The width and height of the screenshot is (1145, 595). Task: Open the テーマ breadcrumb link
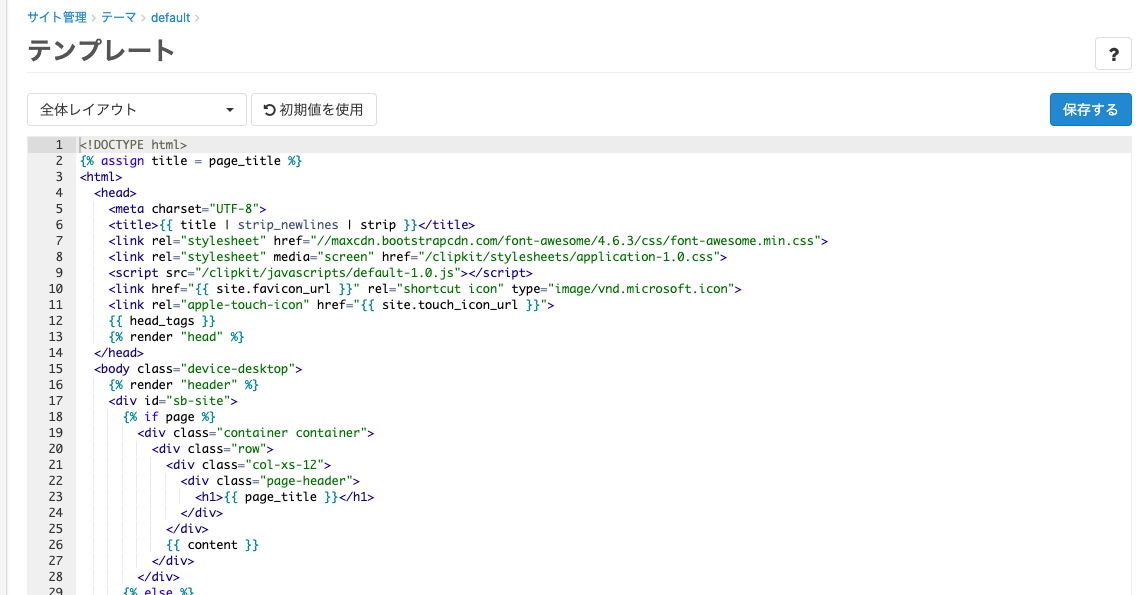point(119,17)
